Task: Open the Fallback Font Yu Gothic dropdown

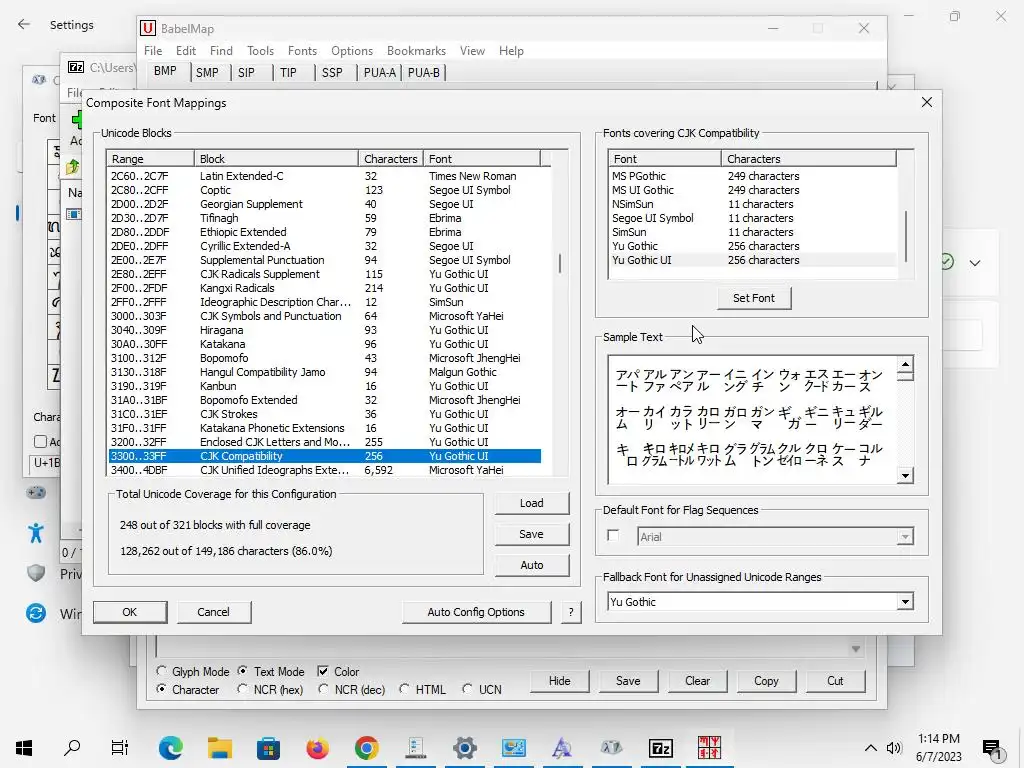Action: (904, 601)
